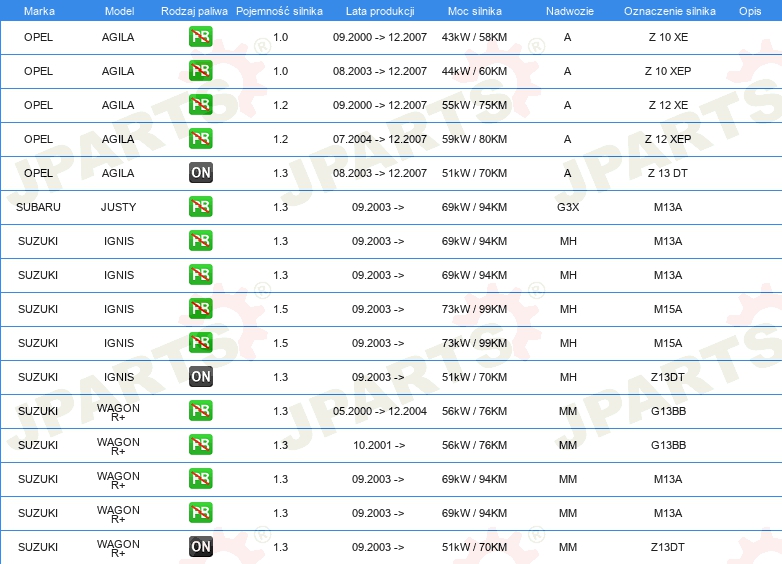Click the G3X body type cell
This screenshot has width=782, height=564.
568,207
